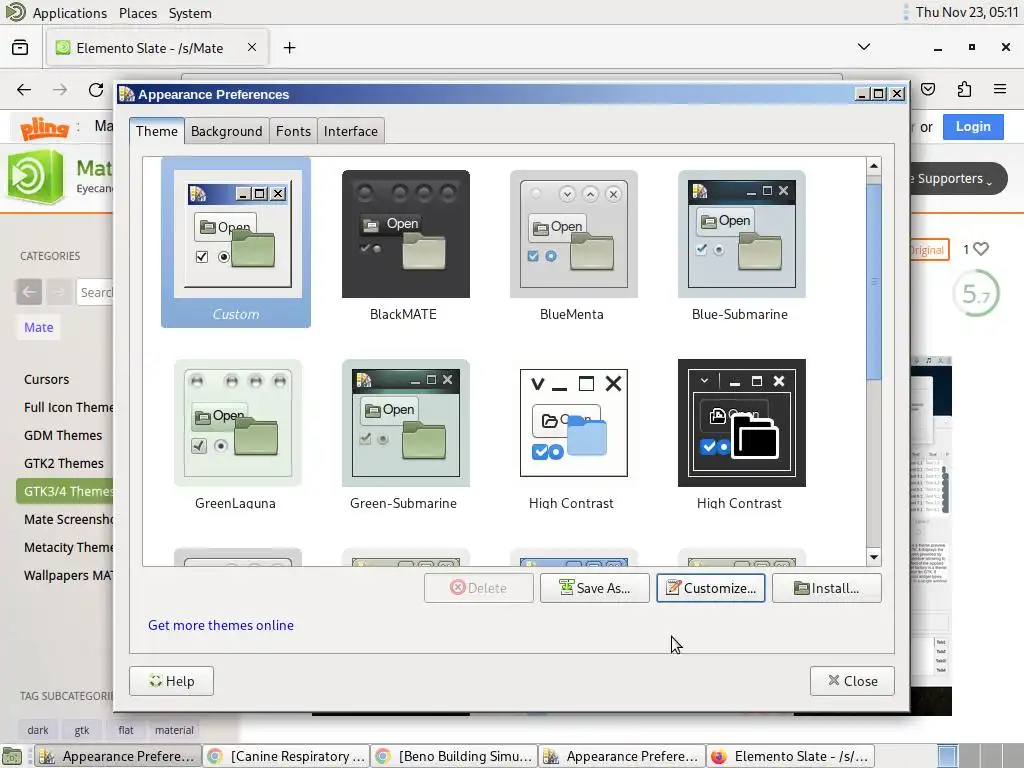Screen dimensions: 1024x768
Task: Click the Firefox back arrow
Action: [24, 89]
